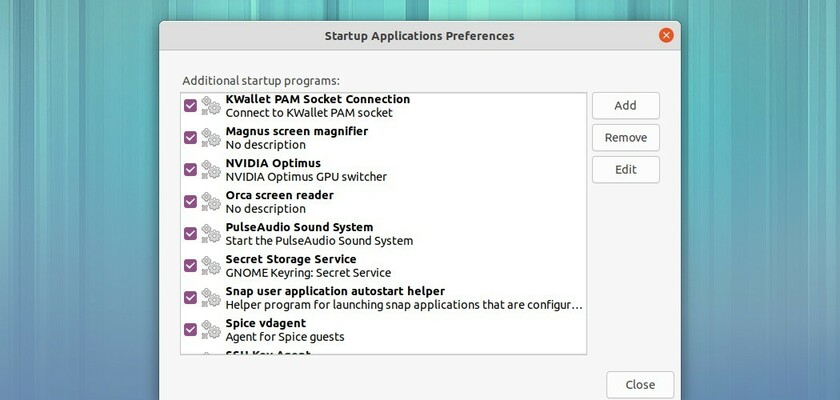Image resolution: width=840 pixels, height=400 pixels.
Task: Toggle the NVIDIA Optimus checkbox
Action: (191, 170)
